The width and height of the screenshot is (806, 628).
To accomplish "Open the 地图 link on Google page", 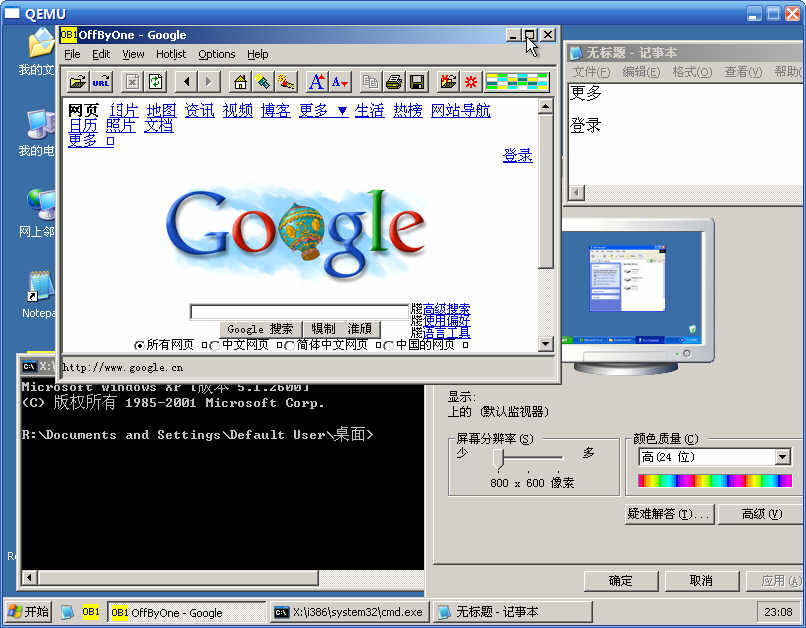I will (161, 110).
